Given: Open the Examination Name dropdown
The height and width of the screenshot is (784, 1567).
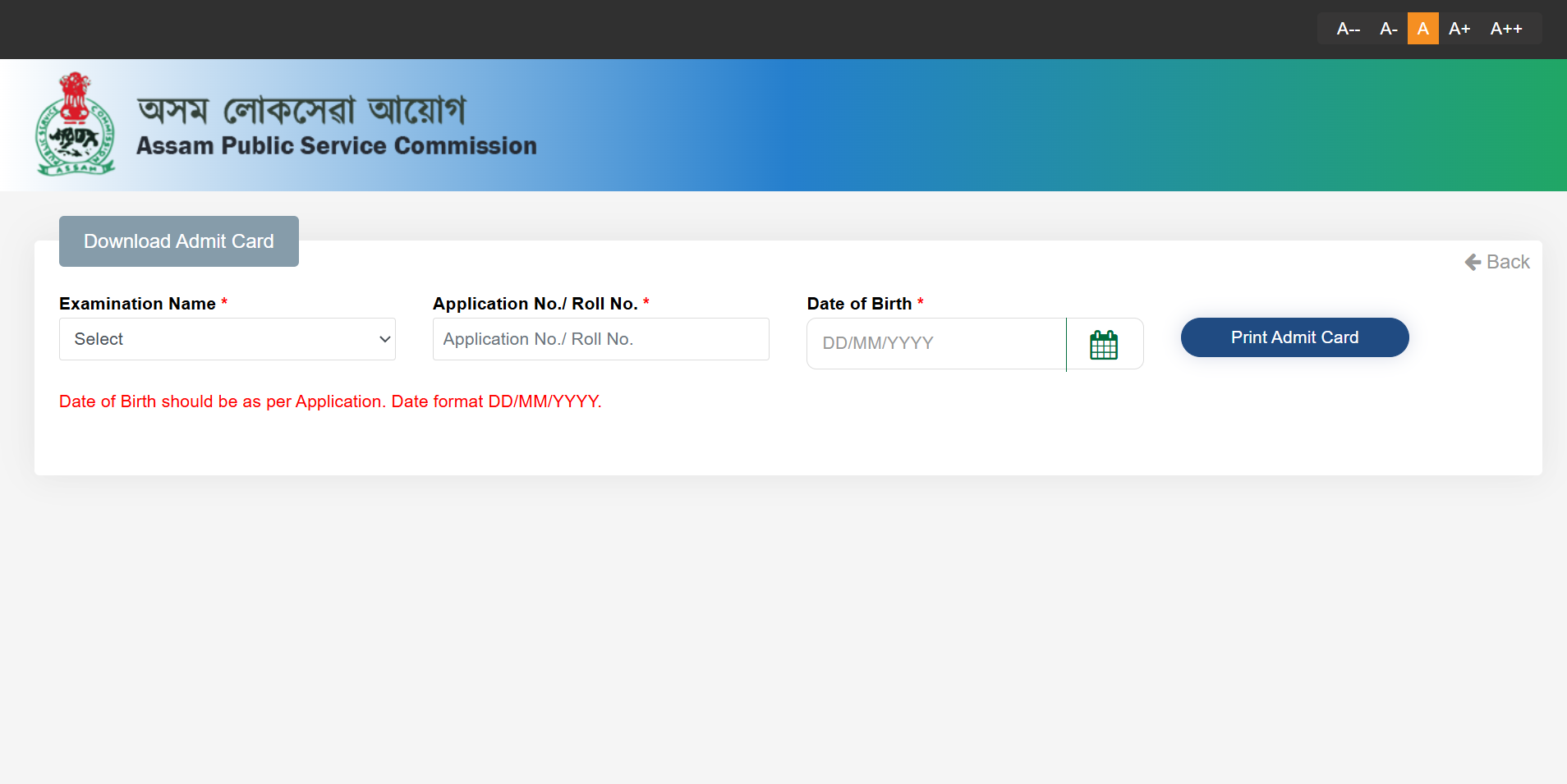Looking at the screenshot, I should pos(227,338).
